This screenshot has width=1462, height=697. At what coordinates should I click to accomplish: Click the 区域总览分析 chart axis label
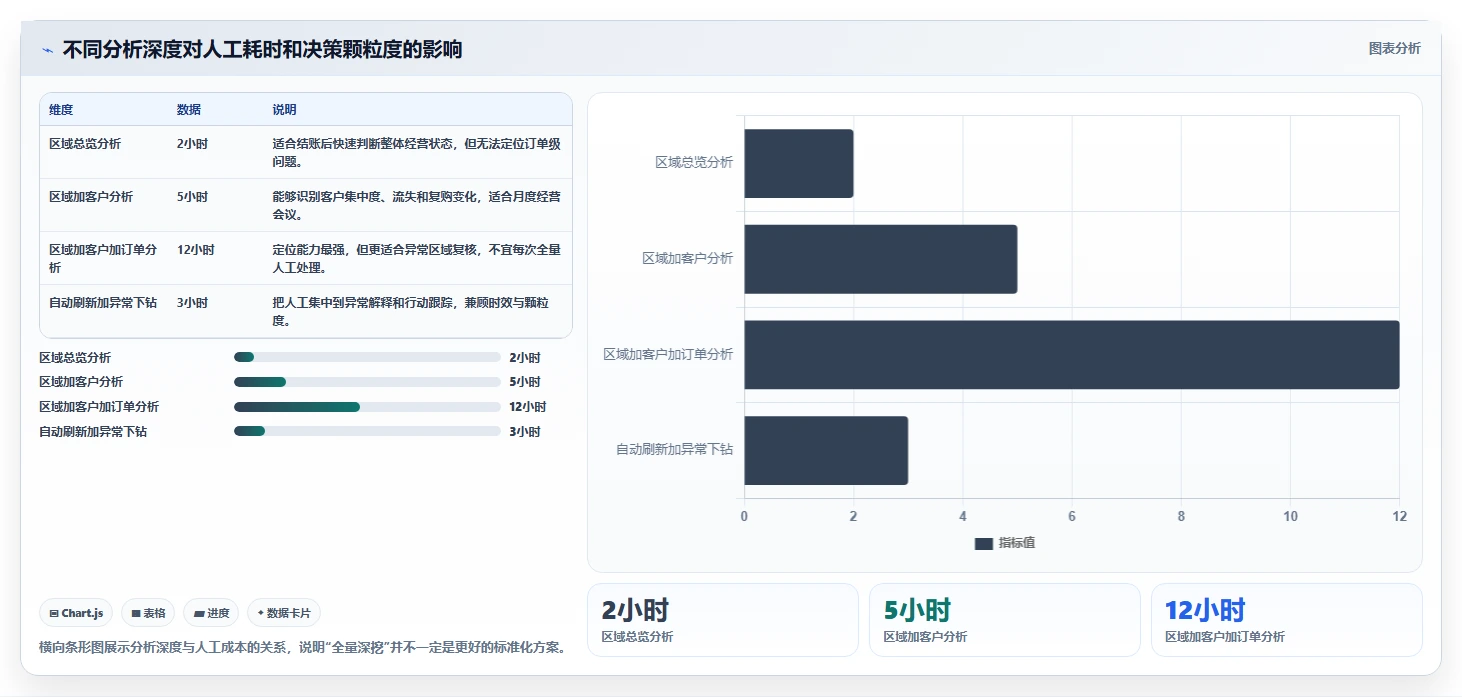694,162
